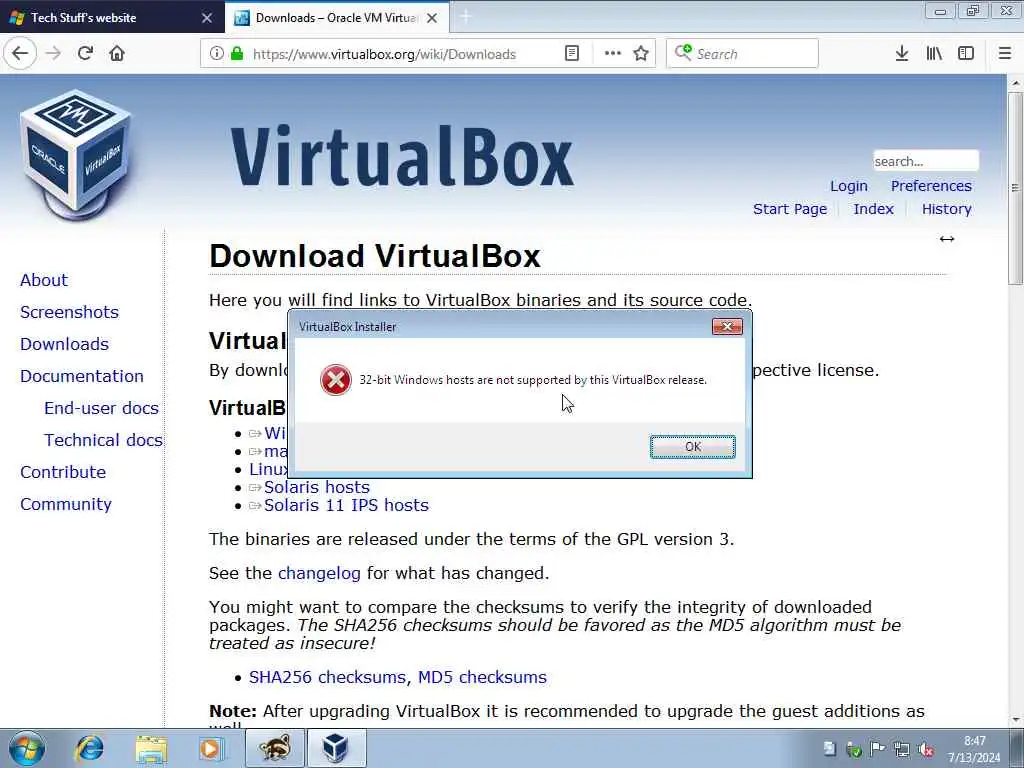Open page actions three-dots menu

[613, 54]
